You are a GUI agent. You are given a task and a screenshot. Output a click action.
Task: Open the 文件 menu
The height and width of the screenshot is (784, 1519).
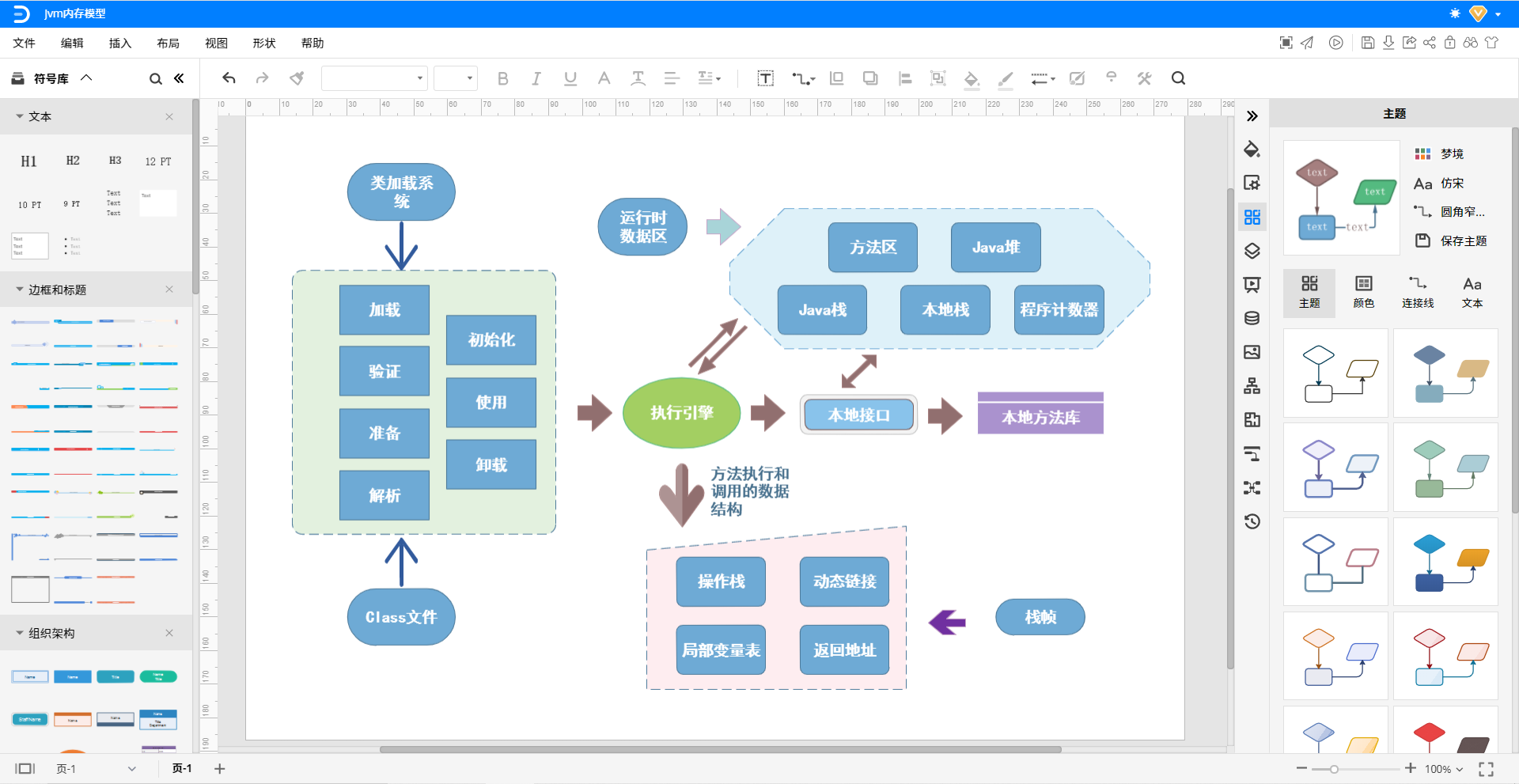24,43
